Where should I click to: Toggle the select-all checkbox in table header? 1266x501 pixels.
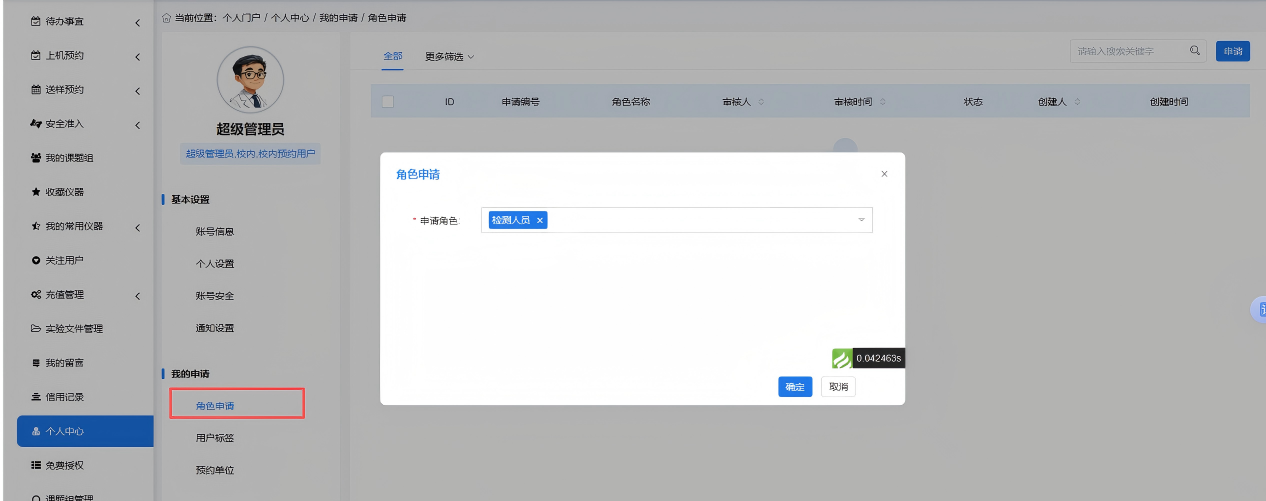[388, 101]
